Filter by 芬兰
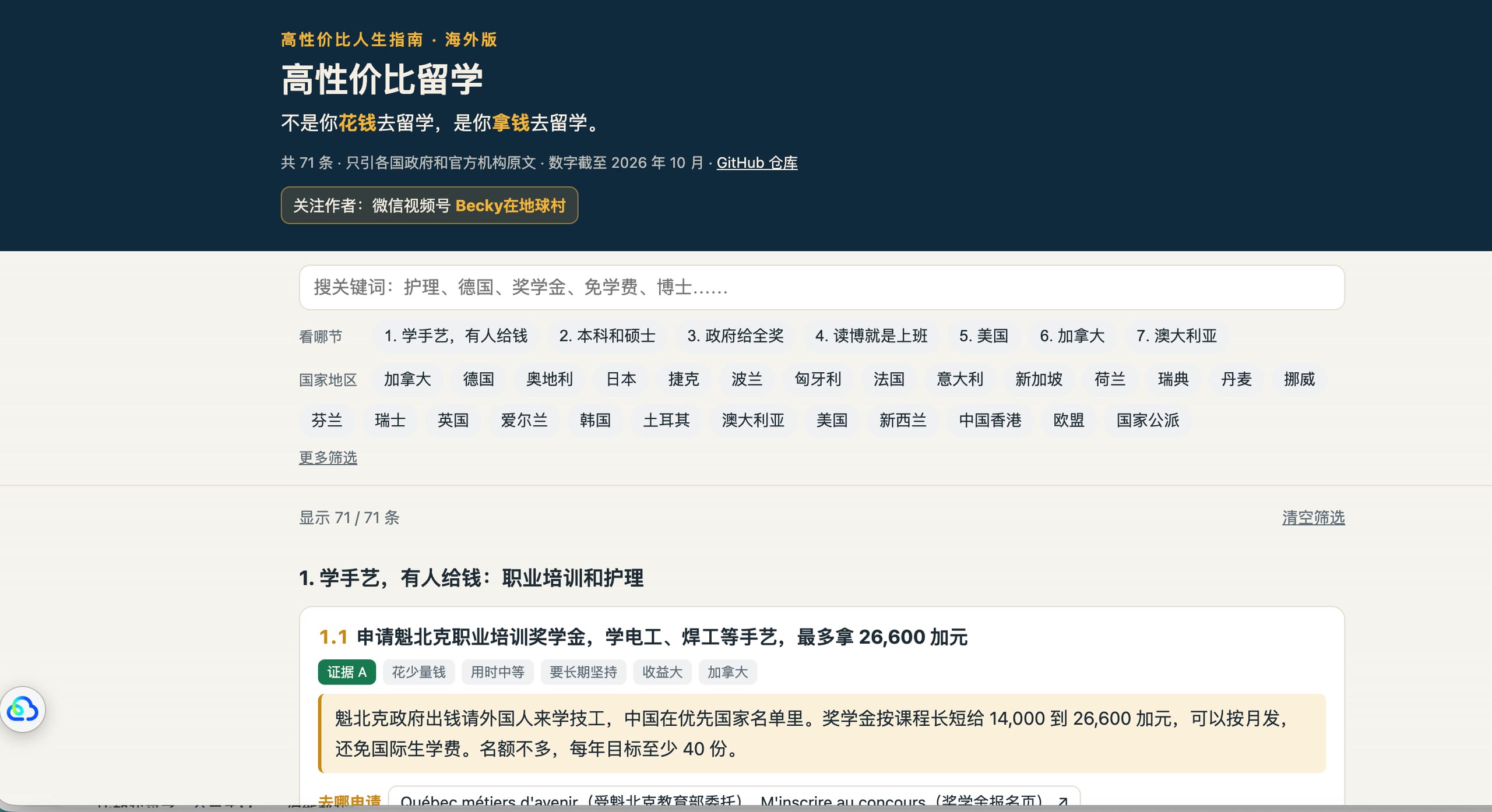Screen dimensions: 1492x812 [327, 420]
